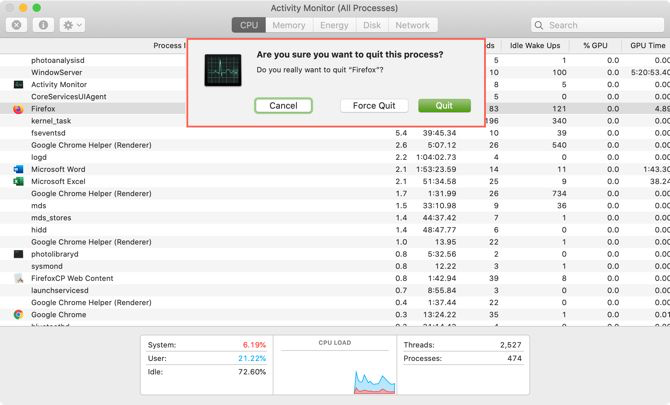Click the 734 idle wake ups value

click(559, 194)
